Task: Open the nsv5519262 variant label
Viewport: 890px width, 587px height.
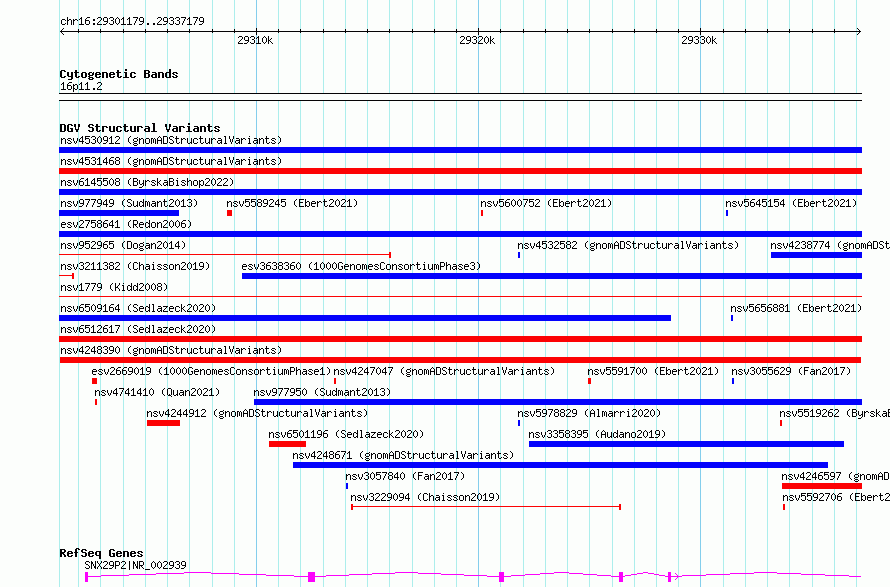Action: (x=834, y=413)
